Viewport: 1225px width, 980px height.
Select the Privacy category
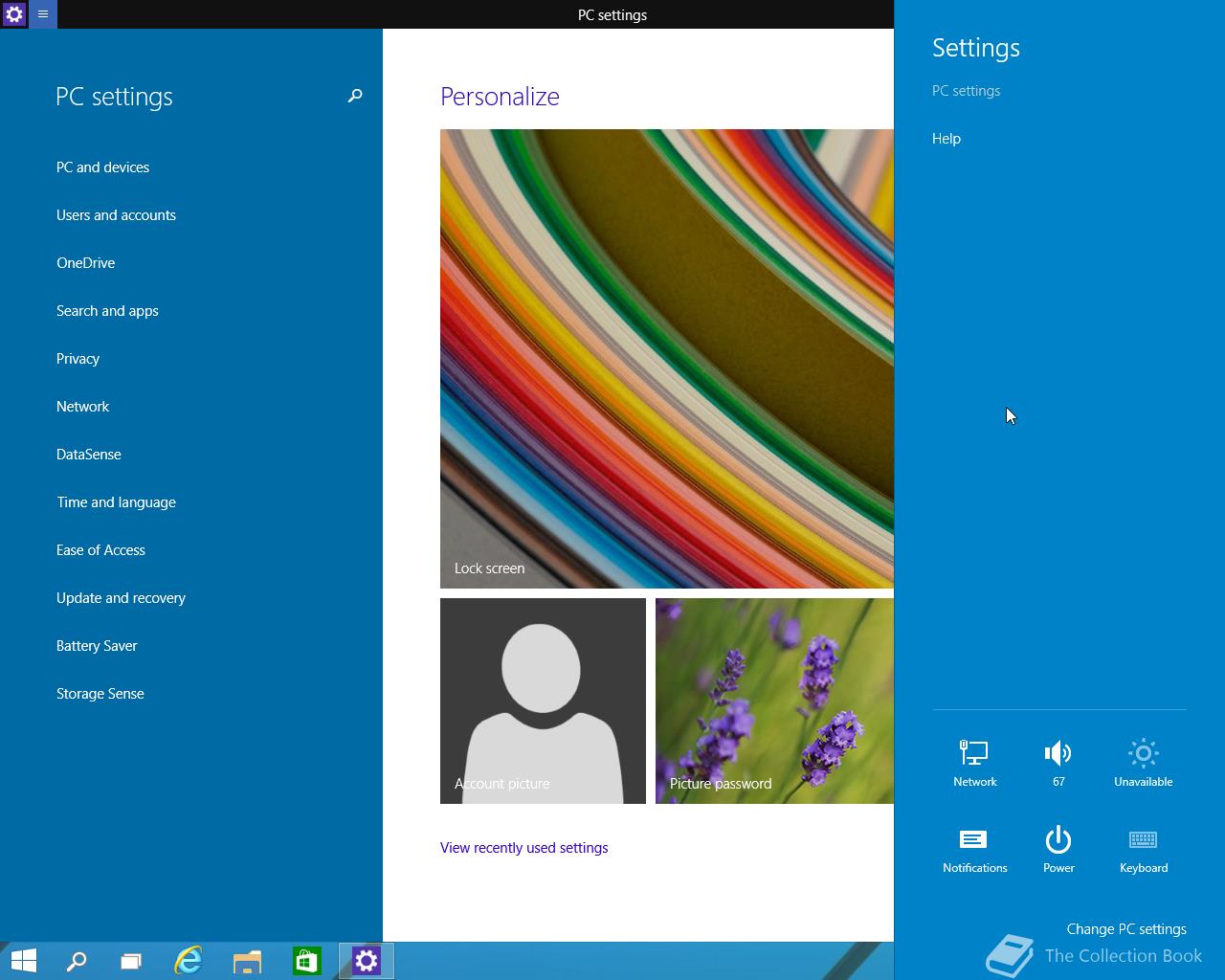click(78, 359)
